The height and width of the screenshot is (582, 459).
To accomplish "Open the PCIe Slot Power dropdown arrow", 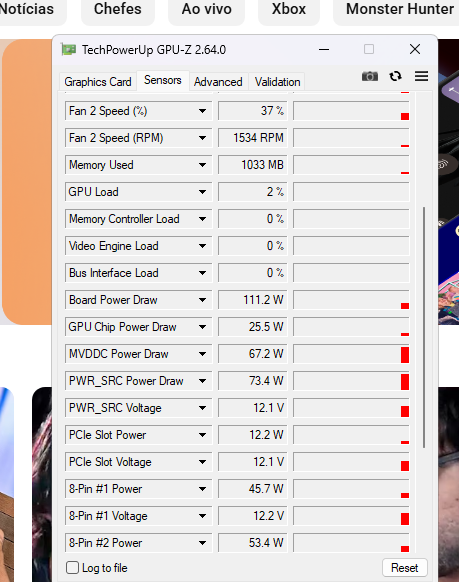I will (x=202, y=435).
